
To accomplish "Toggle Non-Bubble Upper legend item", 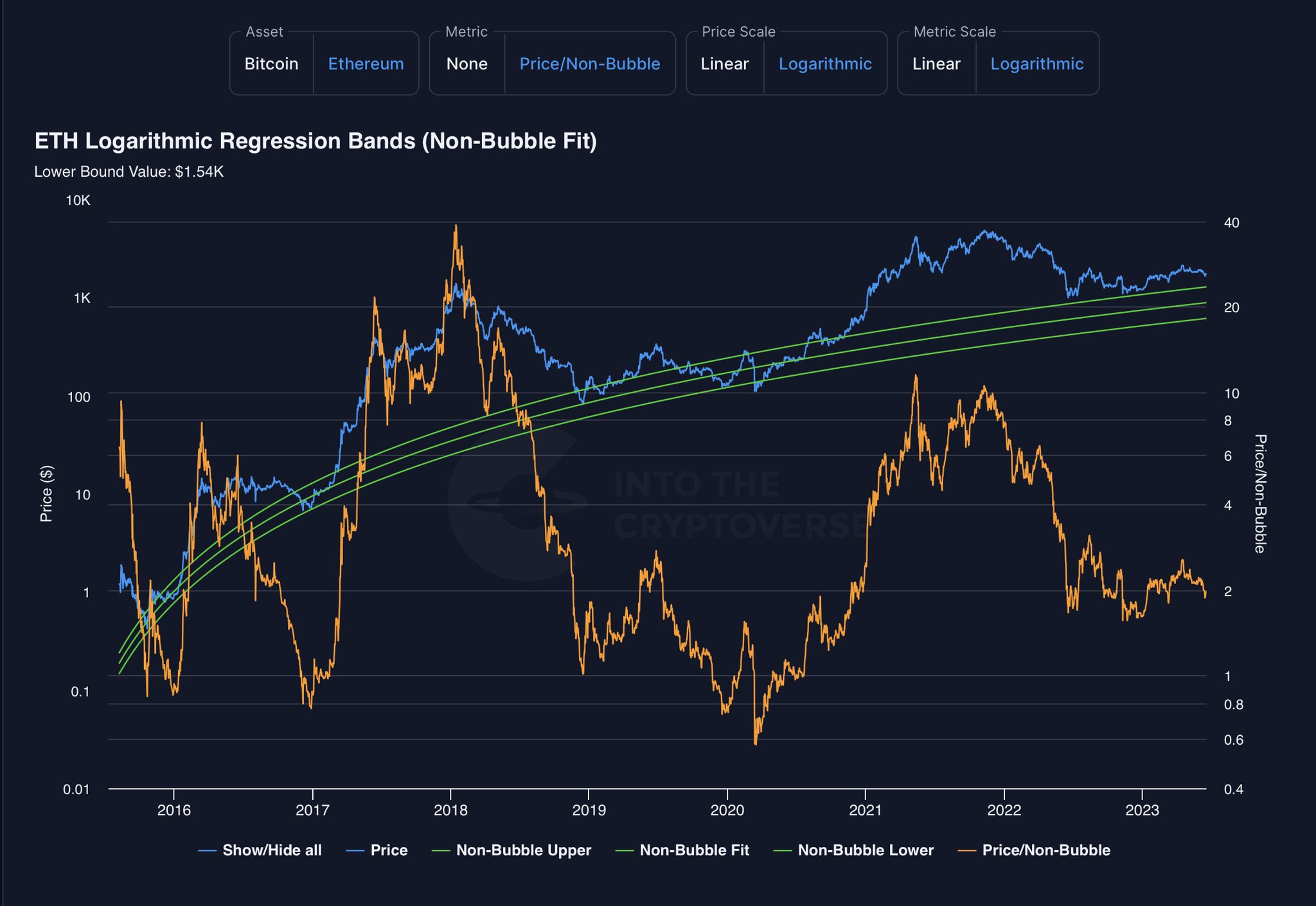I will [523, 850].
